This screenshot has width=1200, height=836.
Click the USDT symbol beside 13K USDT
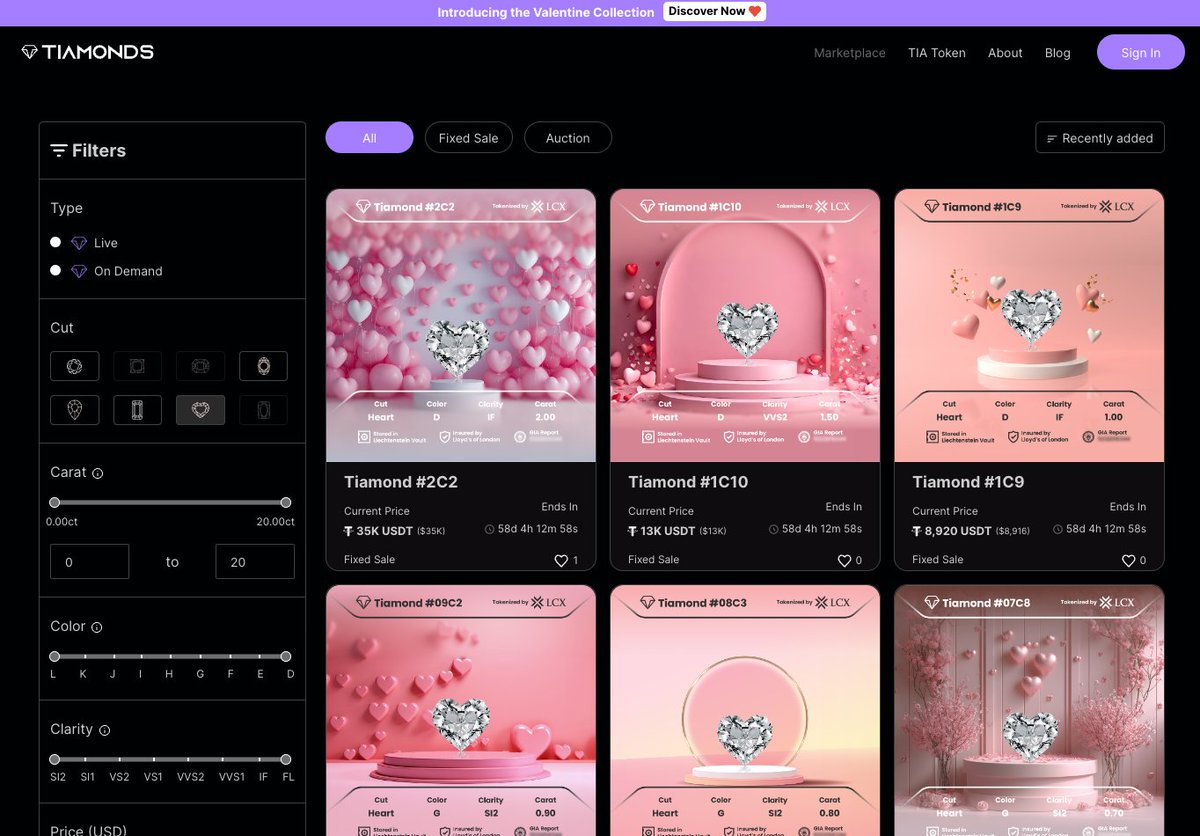point(633,531)
